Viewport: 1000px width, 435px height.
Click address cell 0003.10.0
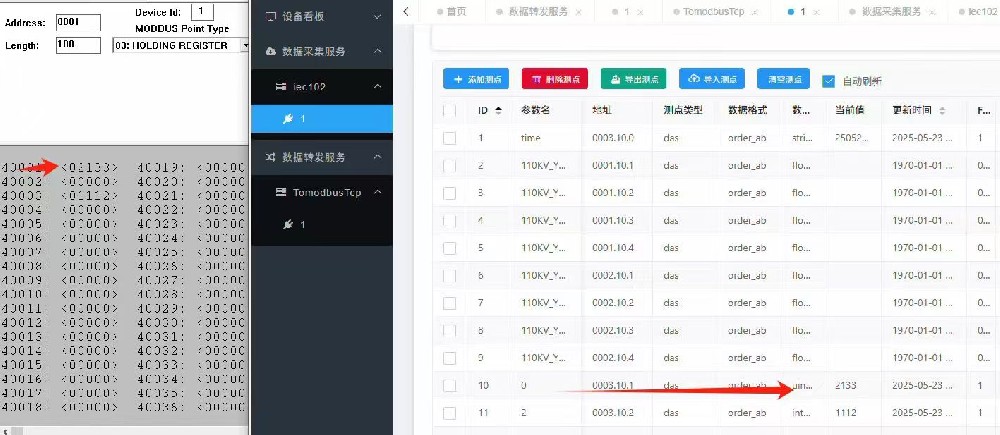click(613, 138)
